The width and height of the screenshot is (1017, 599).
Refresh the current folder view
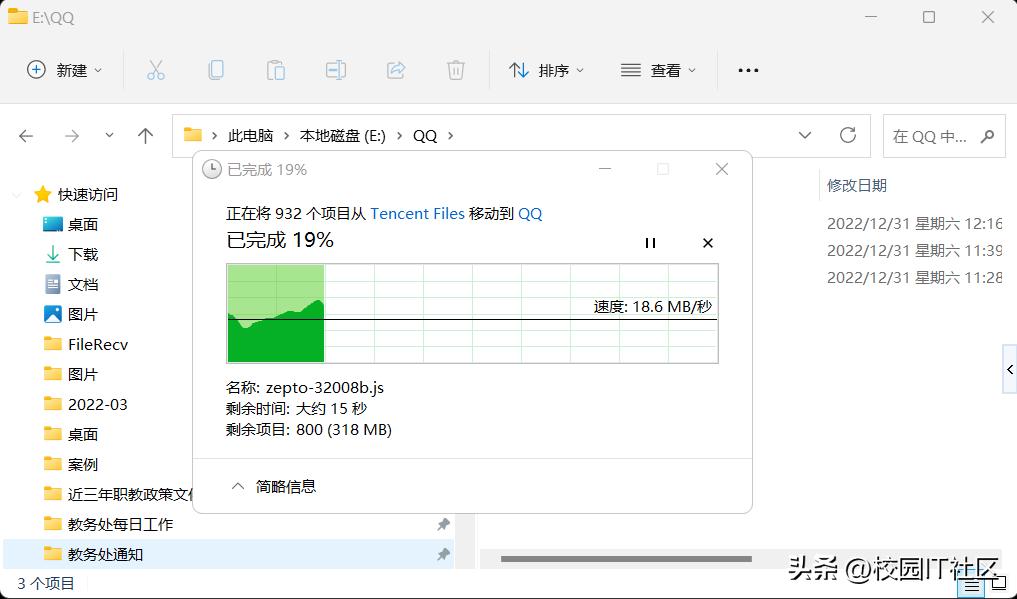848,135
